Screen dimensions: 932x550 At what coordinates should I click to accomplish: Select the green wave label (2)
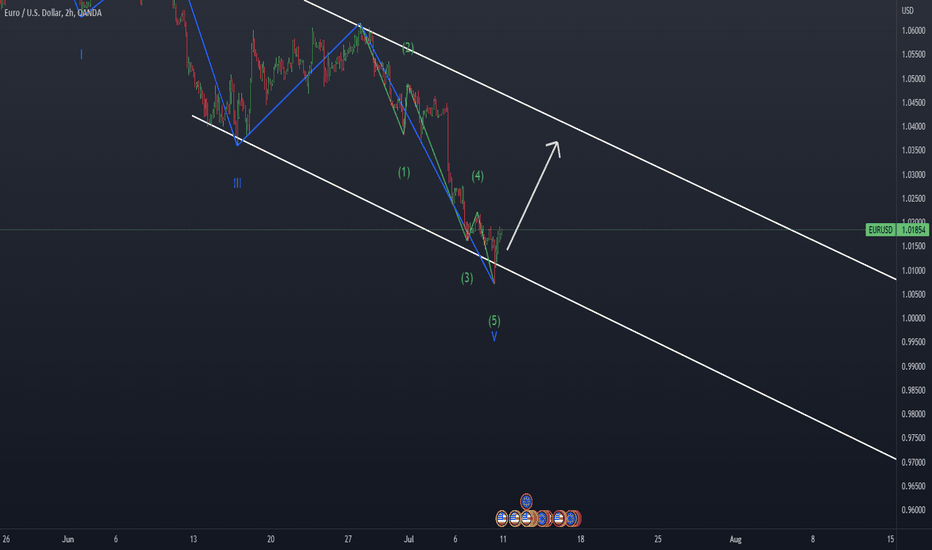coord(408,48)
